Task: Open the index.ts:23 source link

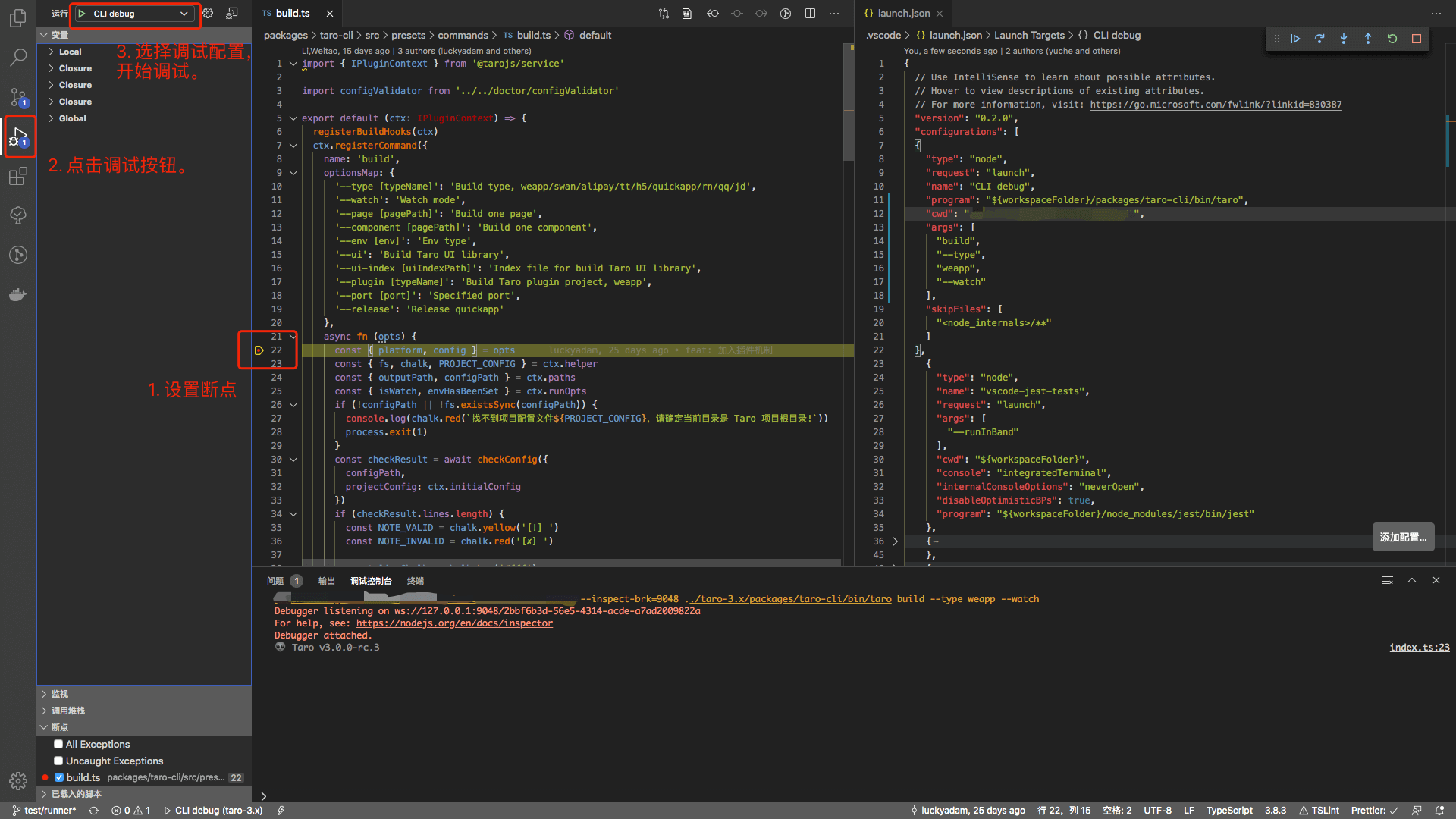Action: (x=1419, y=648)
